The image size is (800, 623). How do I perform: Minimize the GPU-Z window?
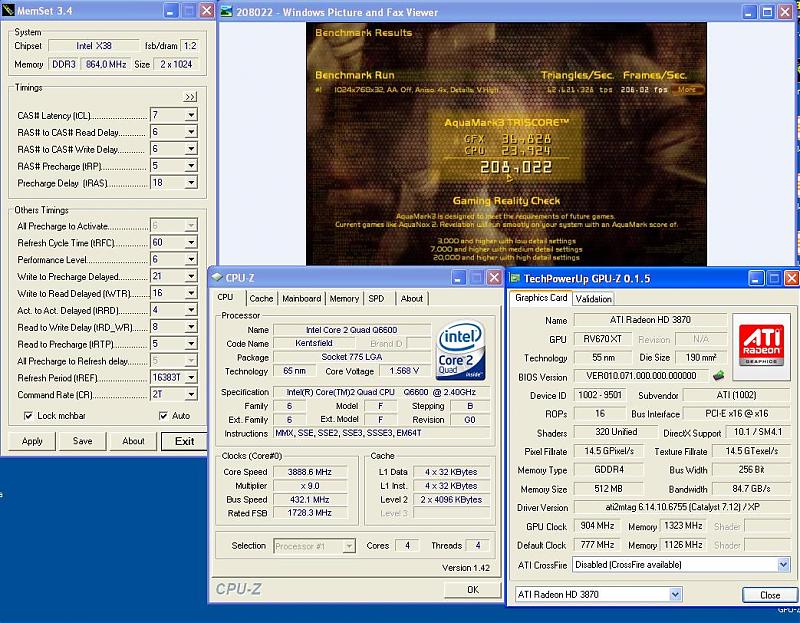[756, 278]
